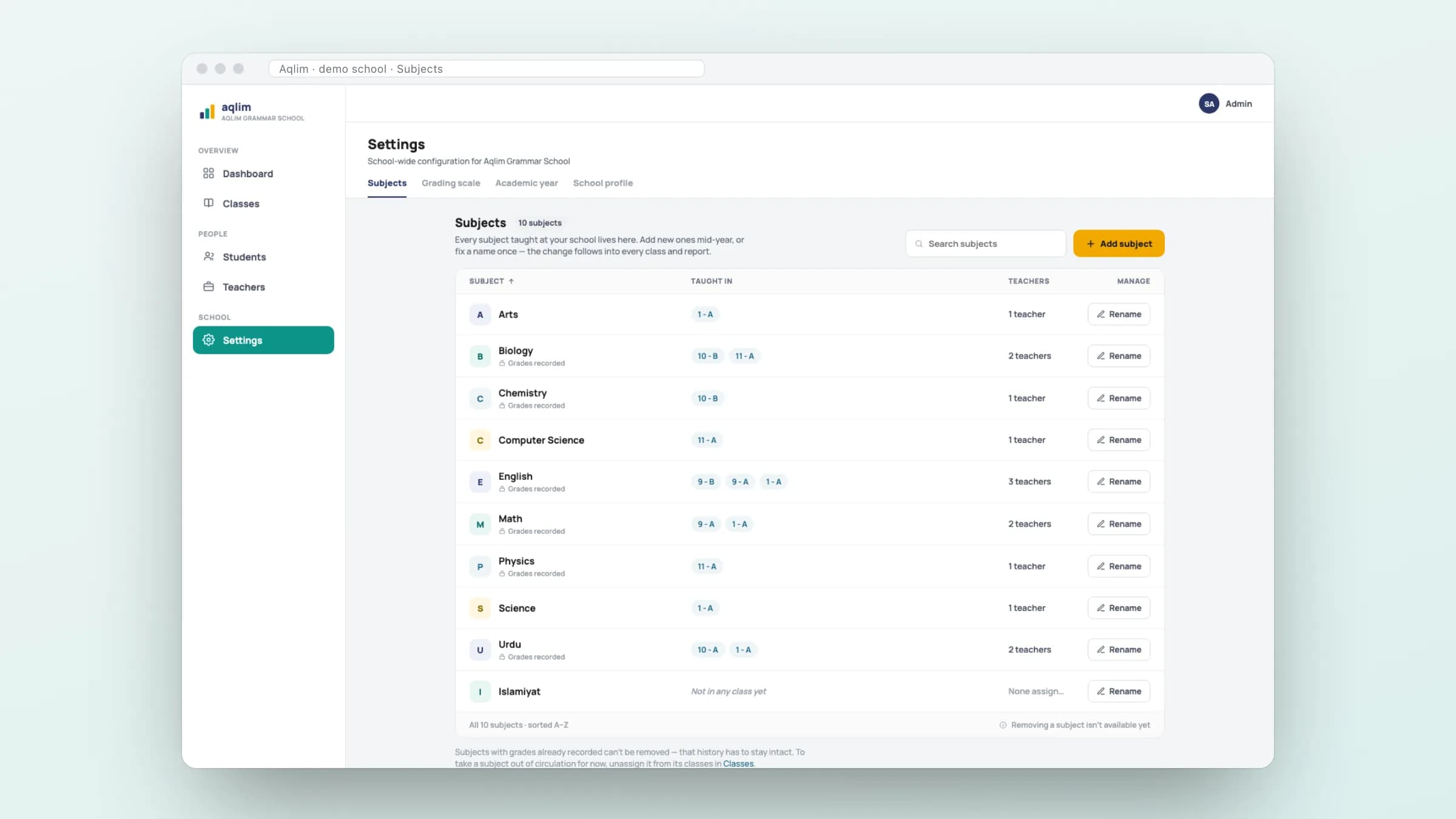Rename the Physics subject

click(x=1119, y=566)
